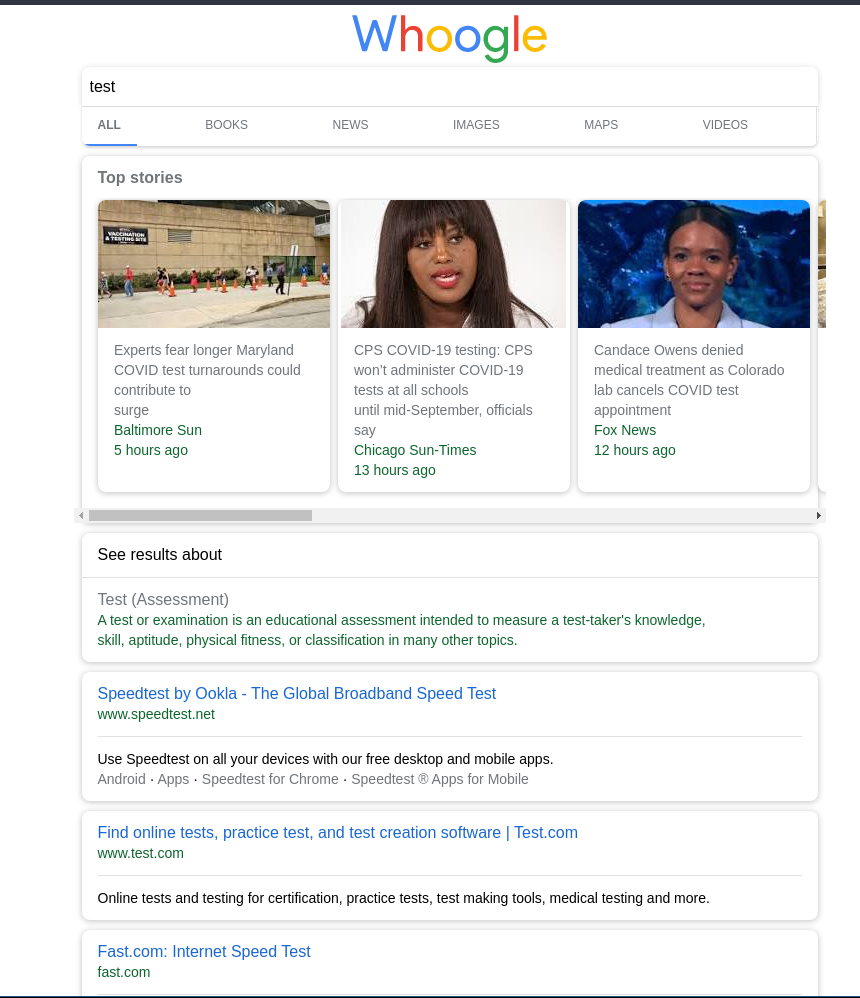Click the www.test.com URL
Image resolution: width=860 pixels, height=998 pixels.
tap(141, 854)
